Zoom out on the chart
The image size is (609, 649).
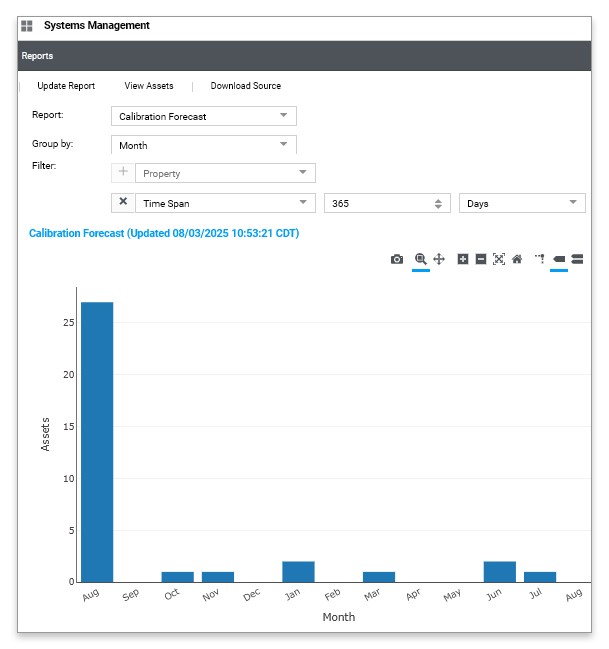click(x=481, y=260)
